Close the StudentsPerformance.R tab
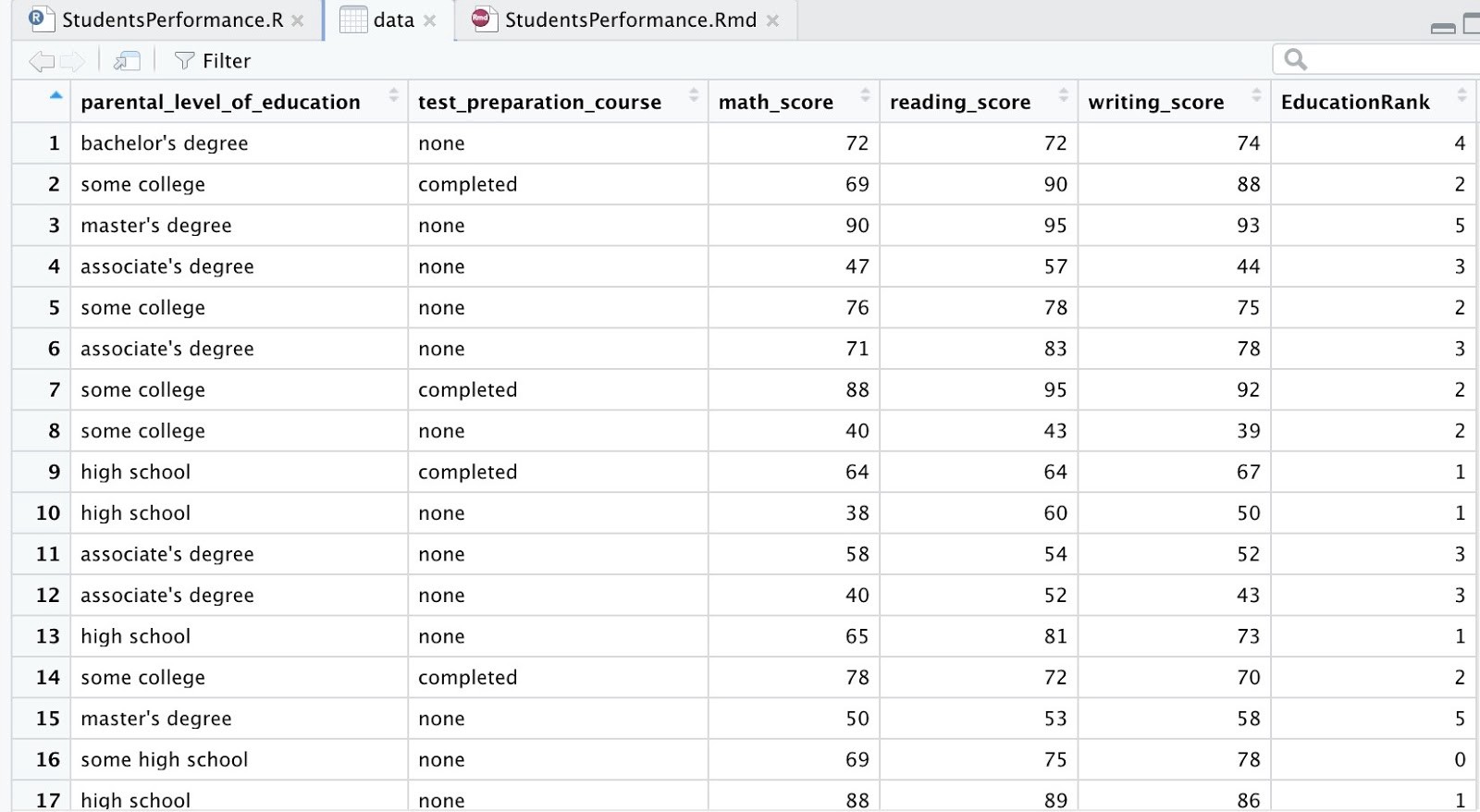The width and height of the screenshot is (1480, 812). [x=298, y=20]
